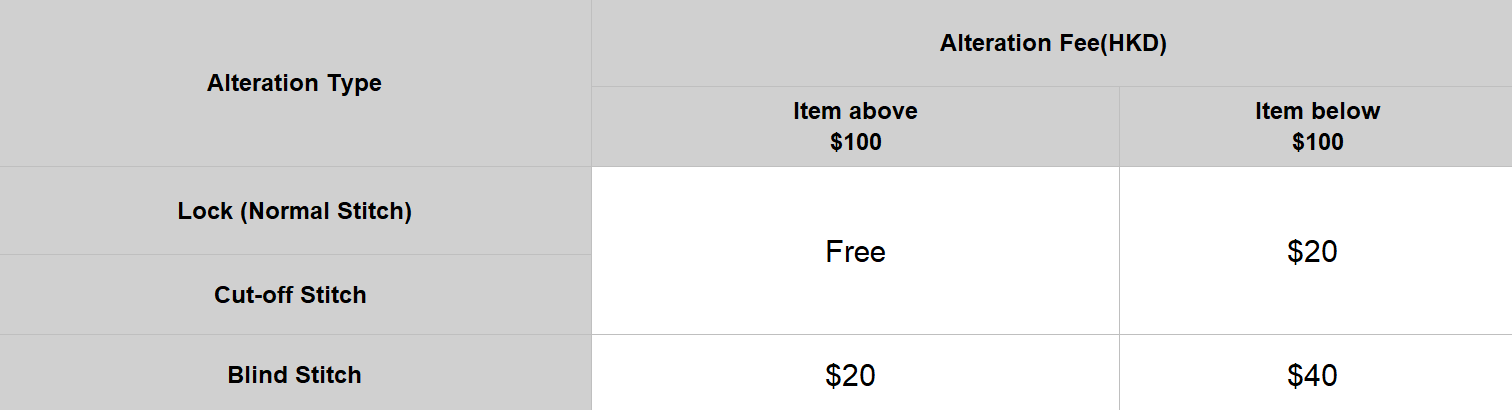The image size is (1512, 410).
Task: Select the Blind Stitch row label
Action: point(294,375)
